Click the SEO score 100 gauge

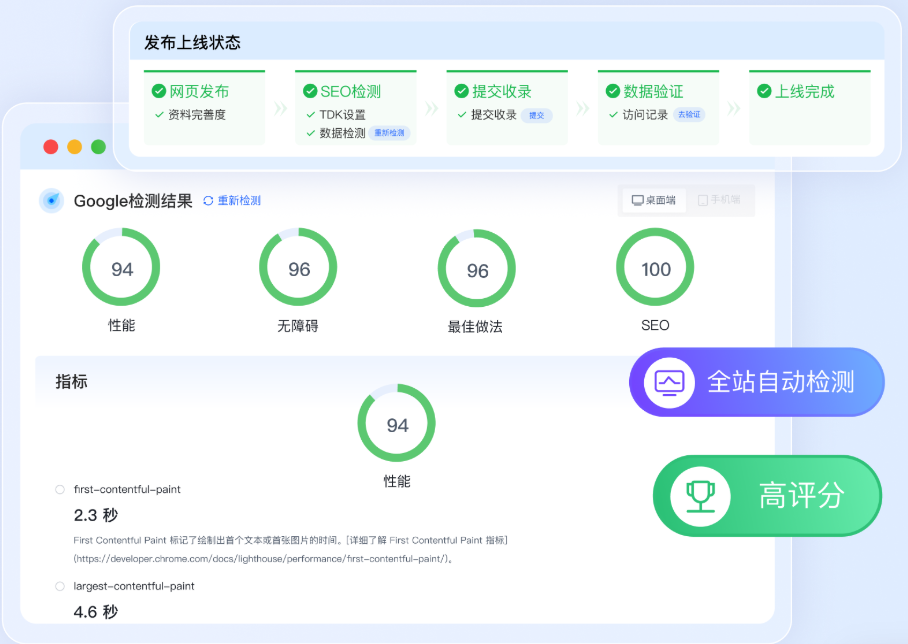click(655, 268)
